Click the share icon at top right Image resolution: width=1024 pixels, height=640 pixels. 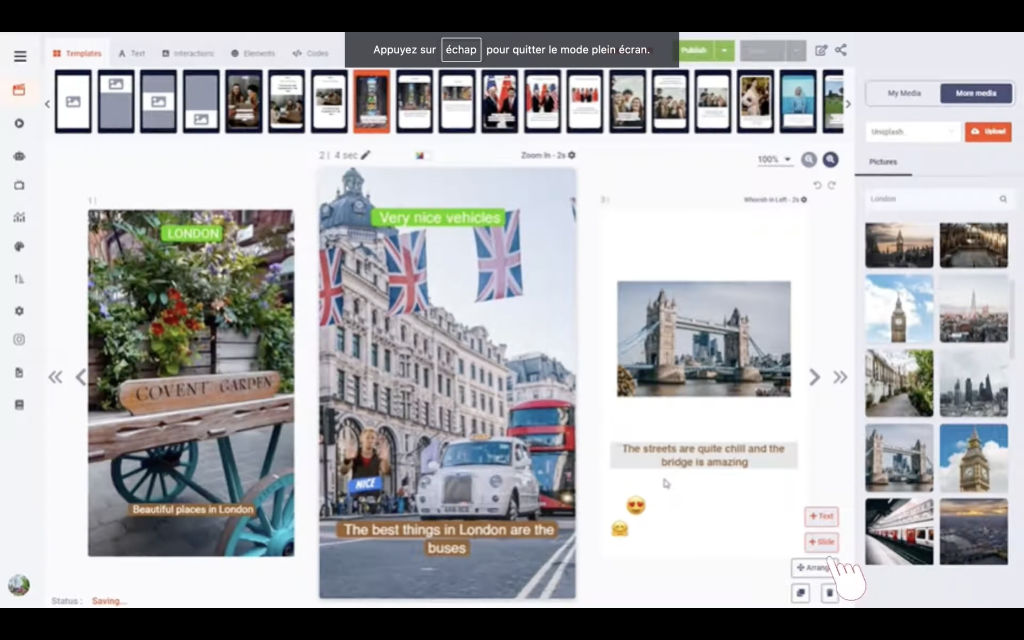(841, 50)
